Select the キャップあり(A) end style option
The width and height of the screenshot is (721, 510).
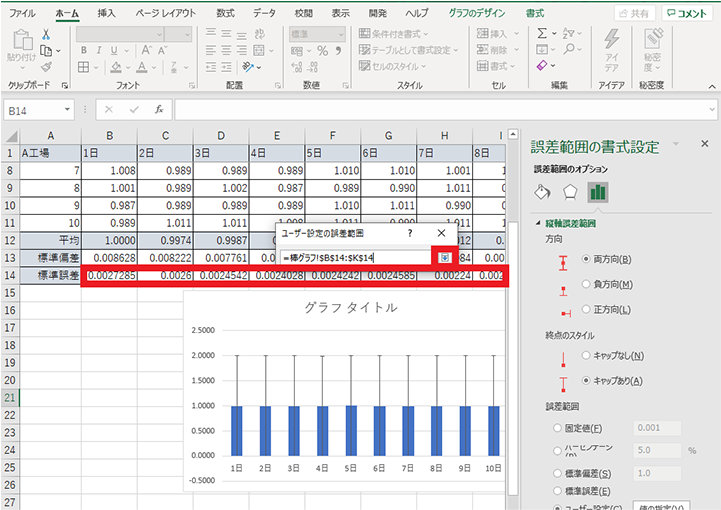(x=586, y=380)
